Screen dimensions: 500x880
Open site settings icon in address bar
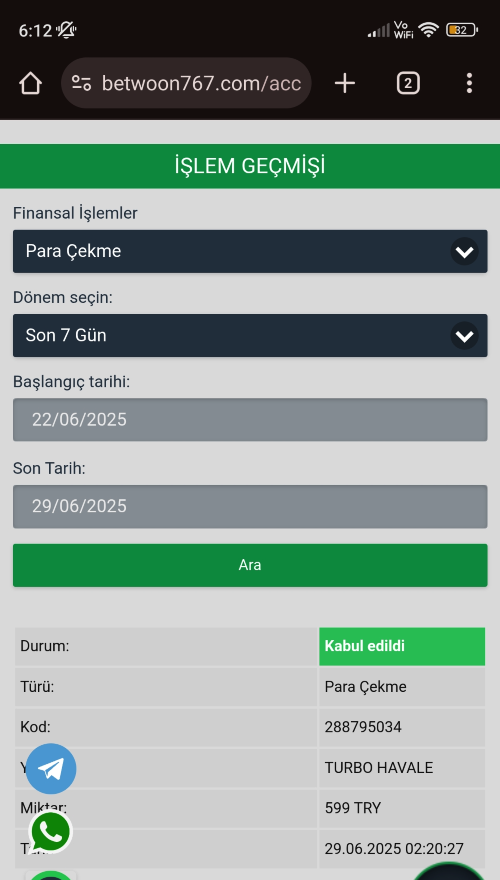81,84
